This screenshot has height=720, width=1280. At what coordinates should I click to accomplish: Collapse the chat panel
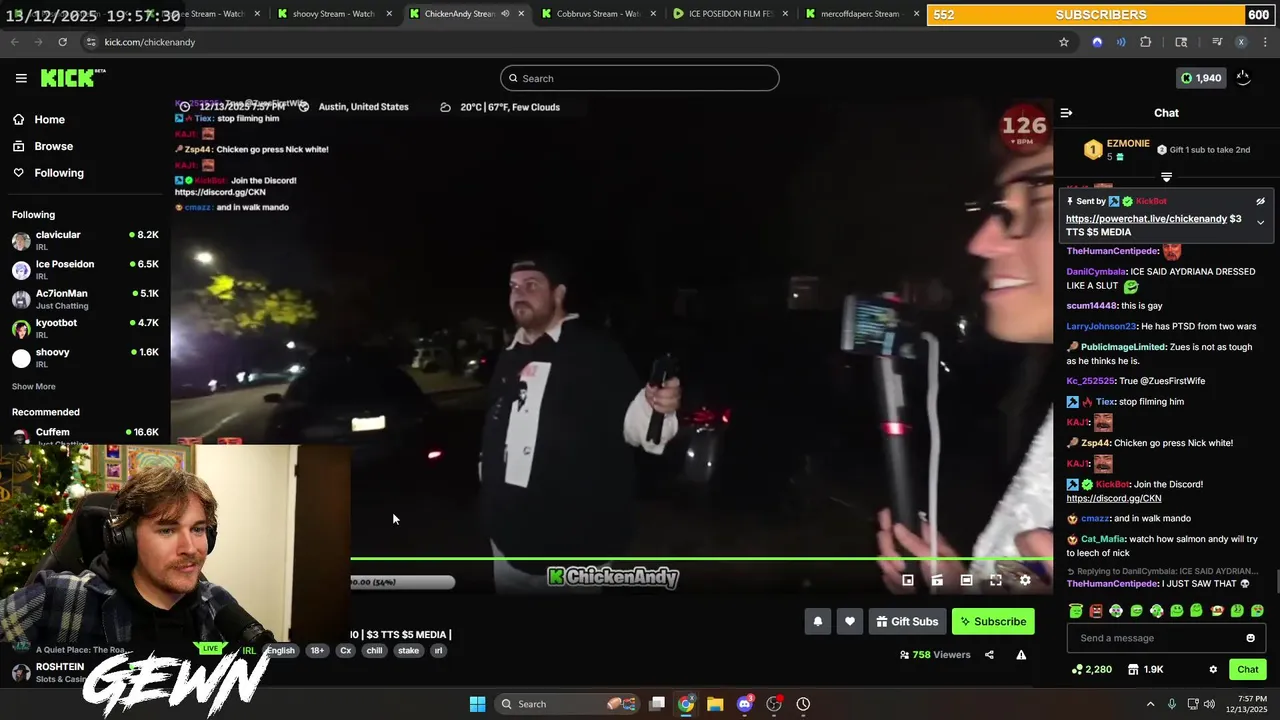click(x=1066, y=113)
